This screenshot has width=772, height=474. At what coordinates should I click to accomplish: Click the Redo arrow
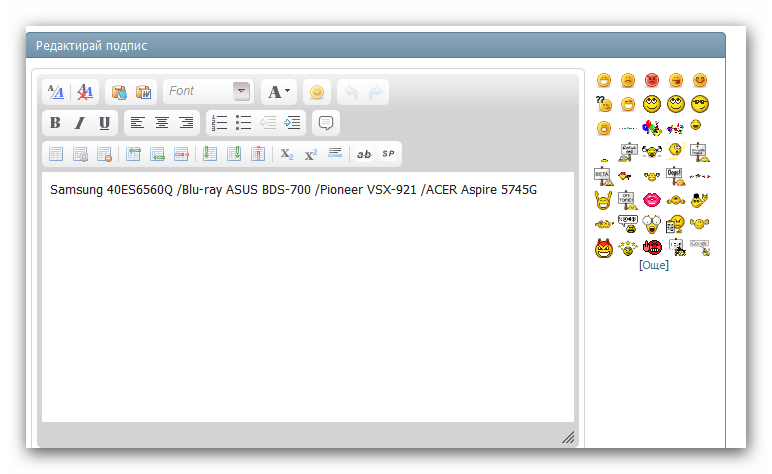[375, 92]
